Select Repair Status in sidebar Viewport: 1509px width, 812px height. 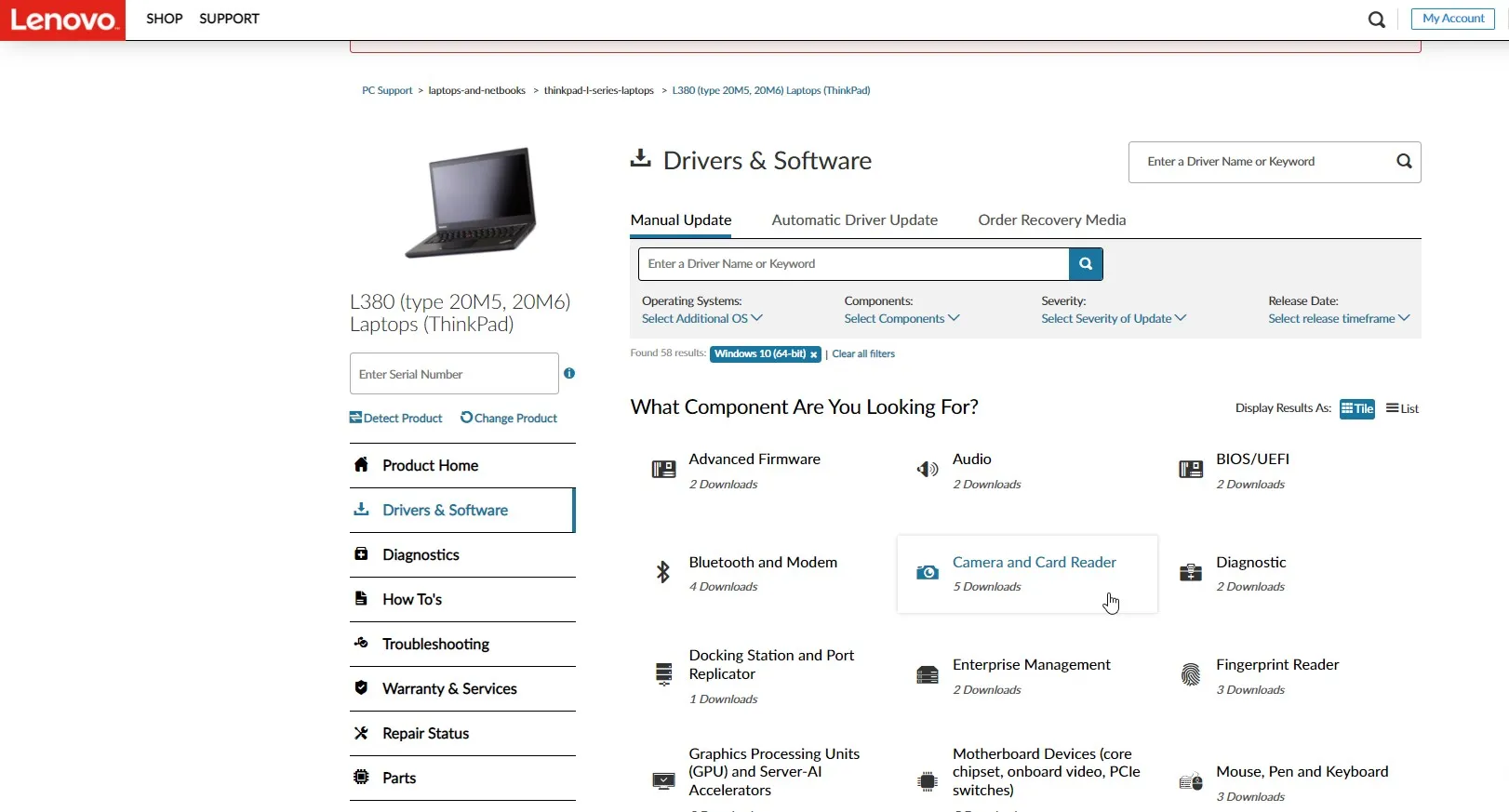[462, 733]
